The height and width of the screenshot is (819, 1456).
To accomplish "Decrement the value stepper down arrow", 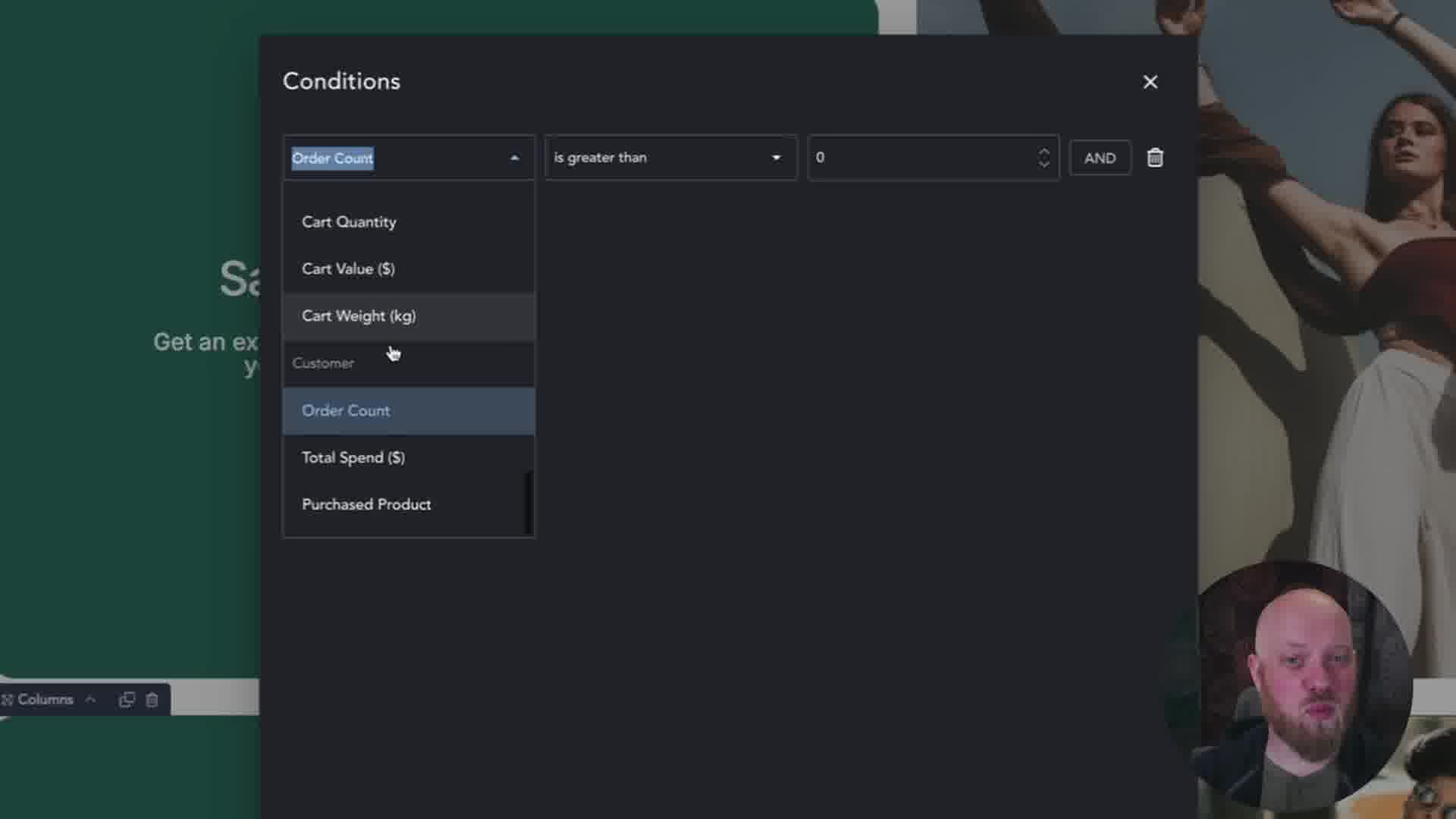I will click(1044, 164).
